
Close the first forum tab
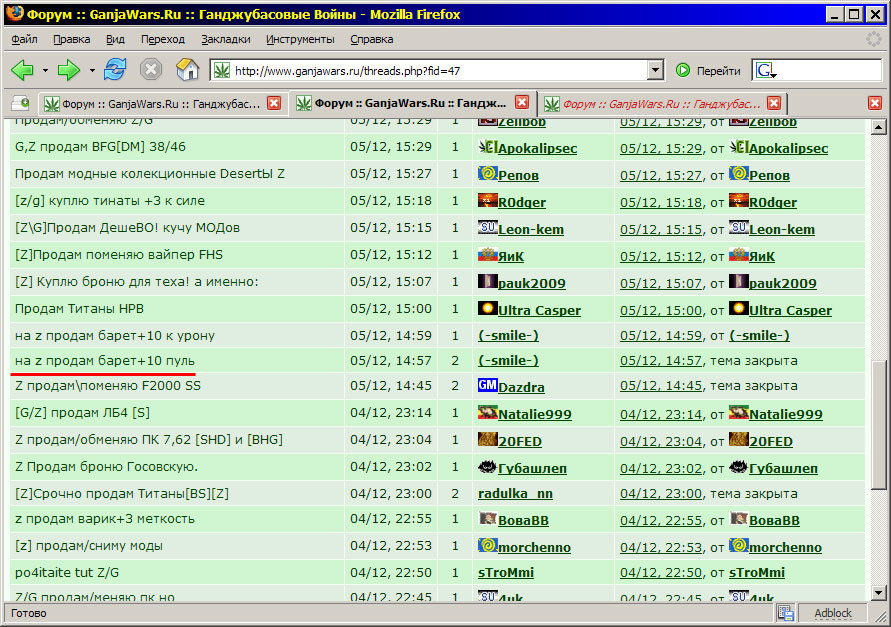click(274, 103)
